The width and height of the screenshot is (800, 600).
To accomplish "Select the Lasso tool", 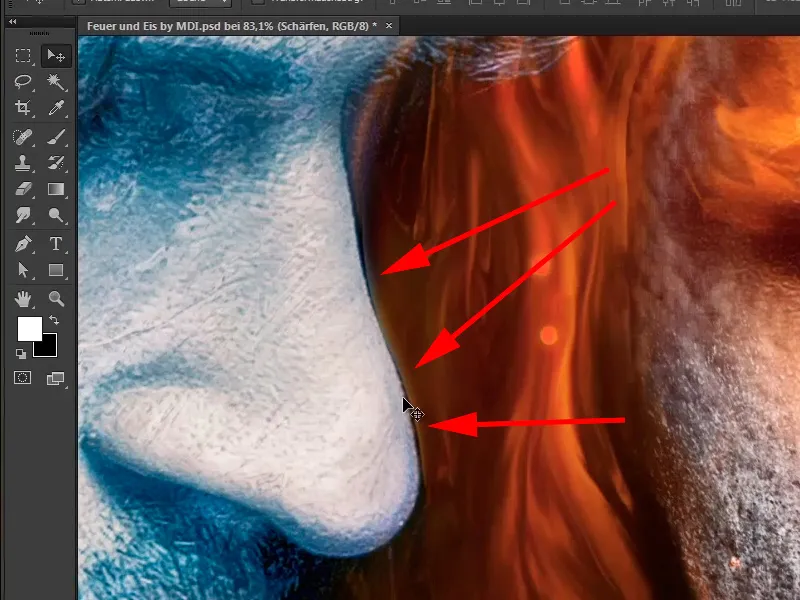I will pyautogui.click(x=23, y=81).
